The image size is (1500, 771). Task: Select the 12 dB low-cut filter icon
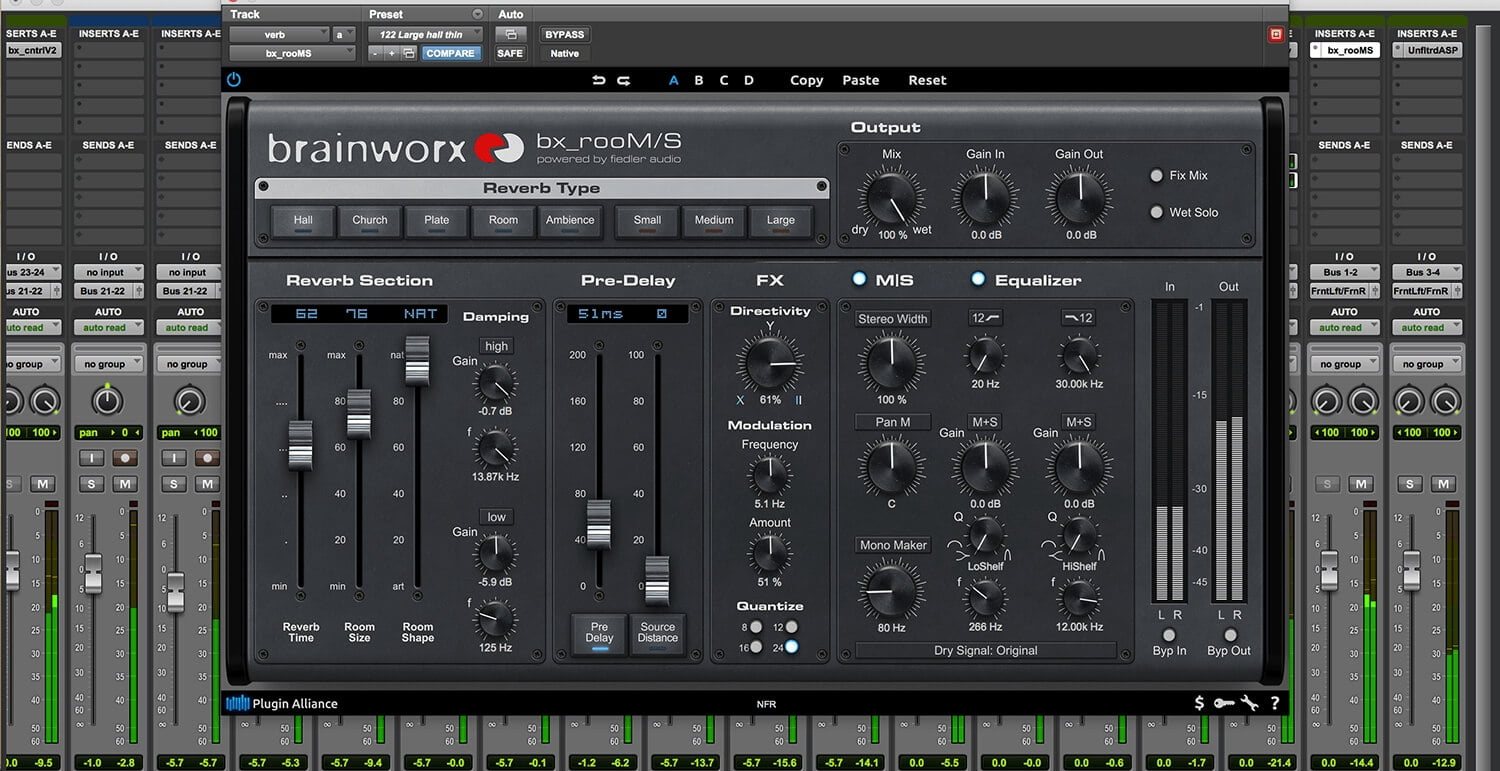[985, 318]
